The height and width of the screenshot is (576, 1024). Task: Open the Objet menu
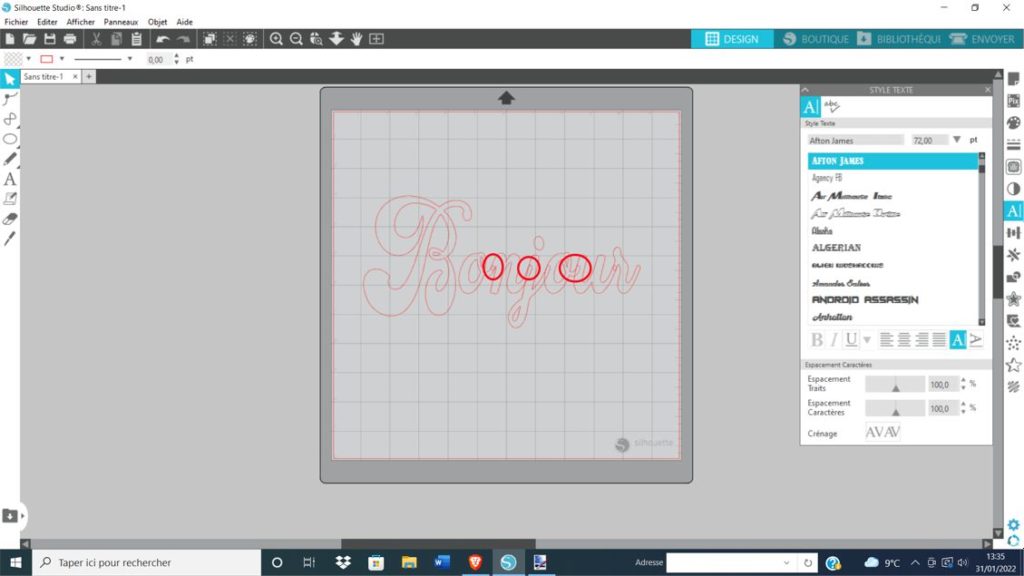click(157, 22)
